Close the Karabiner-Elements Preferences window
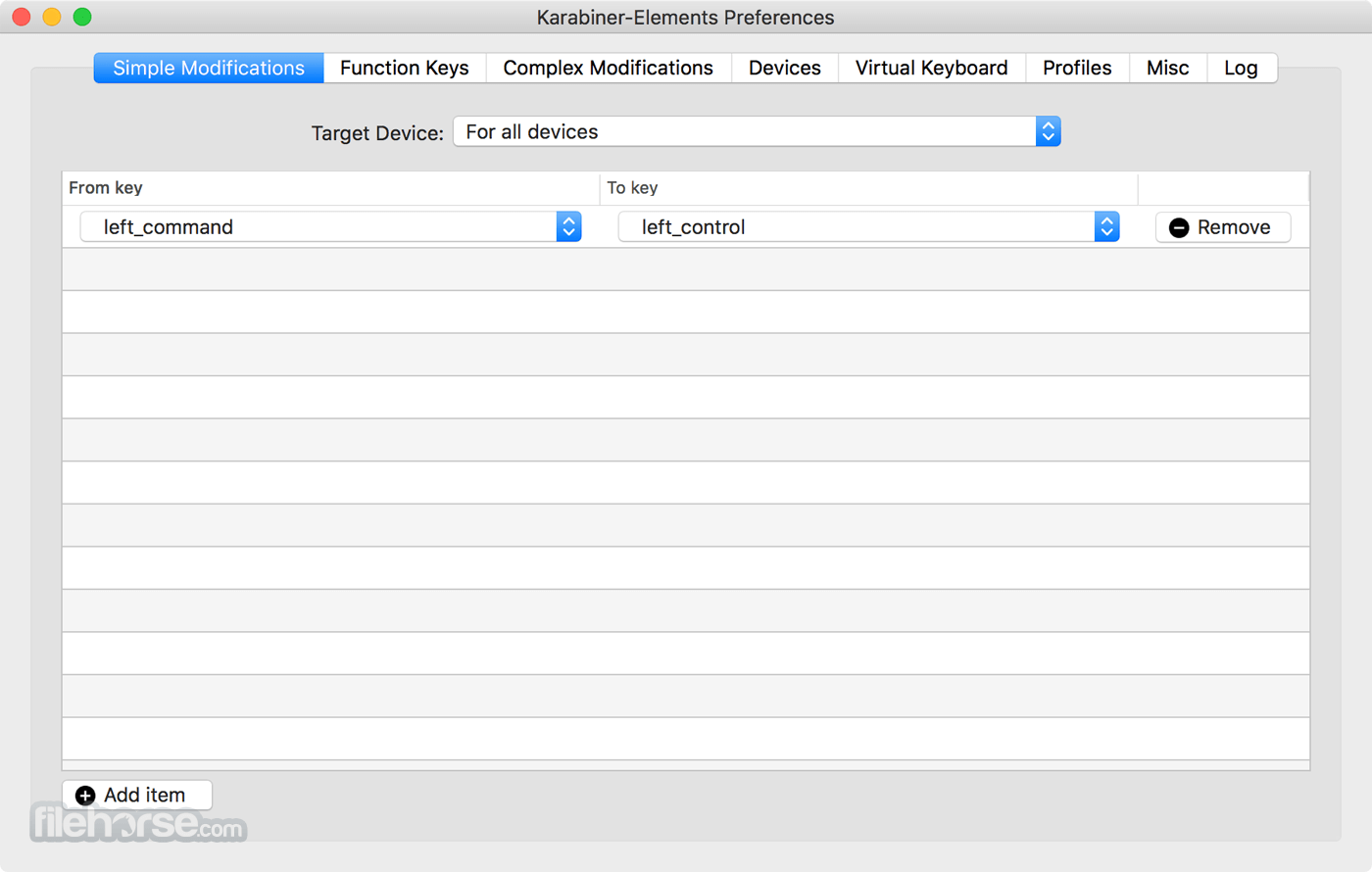The height and width of the screenshot is (872, 1372). pos(22,17)
